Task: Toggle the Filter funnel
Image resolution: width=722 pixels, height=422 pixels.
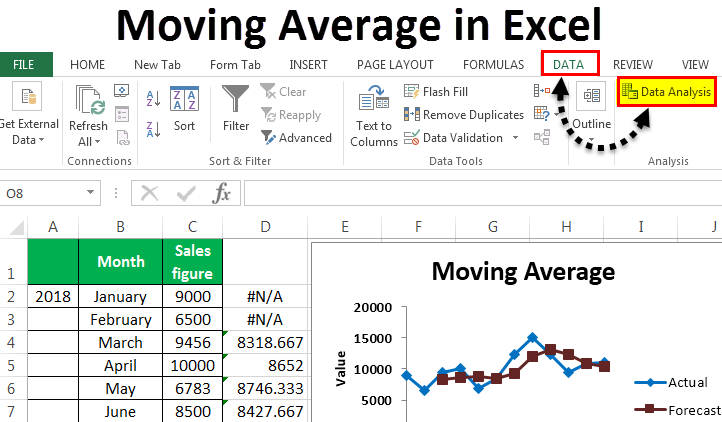Action: pos(235,109)
